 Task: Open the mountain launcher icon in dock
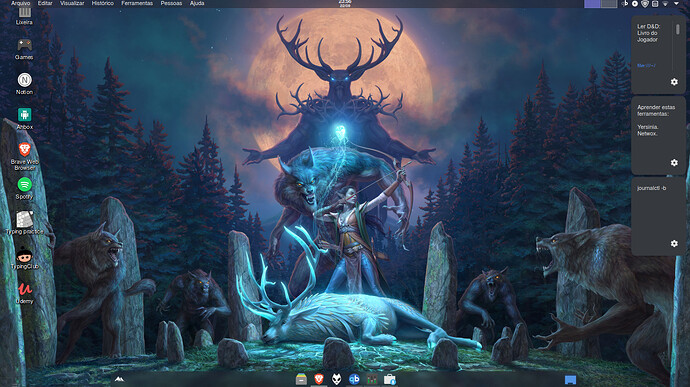(x=119, y=379)
